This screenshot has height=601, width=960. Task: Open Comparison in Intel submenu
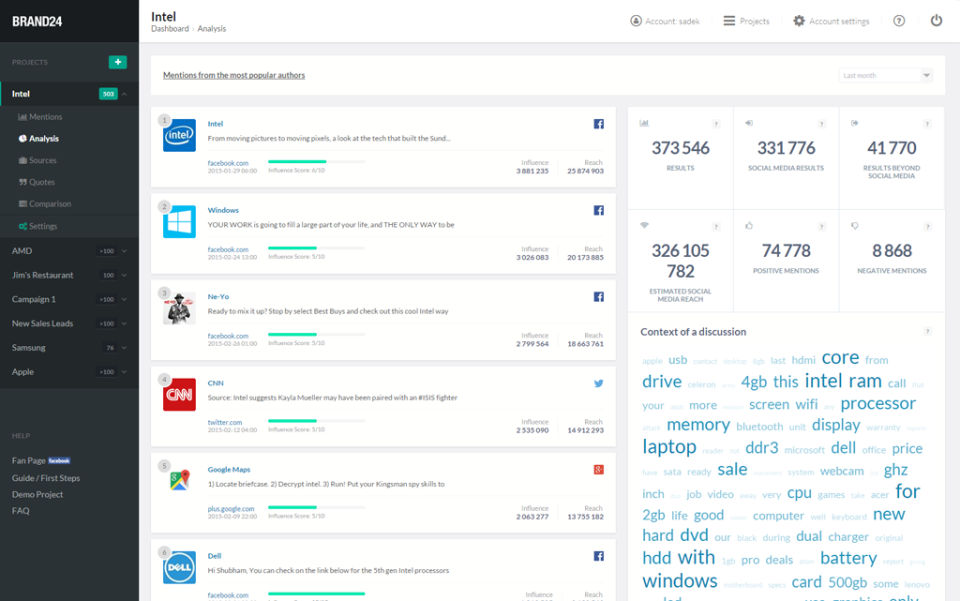coord(45,204)
